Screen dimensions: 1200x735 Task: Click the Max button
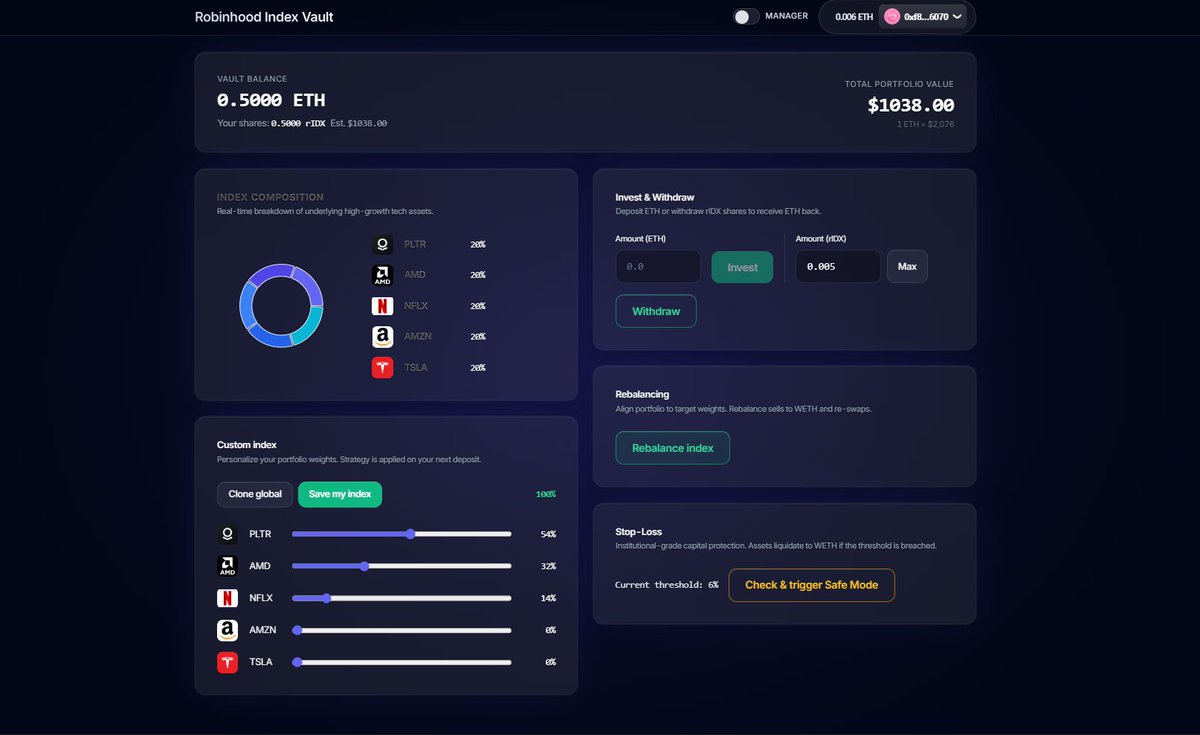coord(907,267)
